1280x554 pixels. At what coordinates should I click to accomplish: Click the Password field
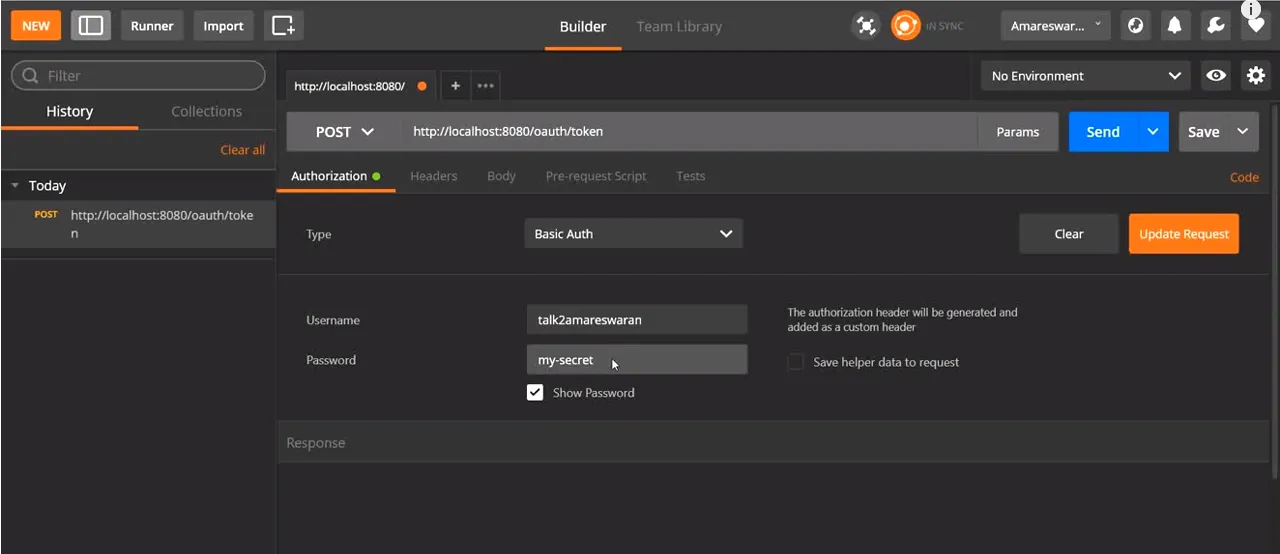point(637,360)
